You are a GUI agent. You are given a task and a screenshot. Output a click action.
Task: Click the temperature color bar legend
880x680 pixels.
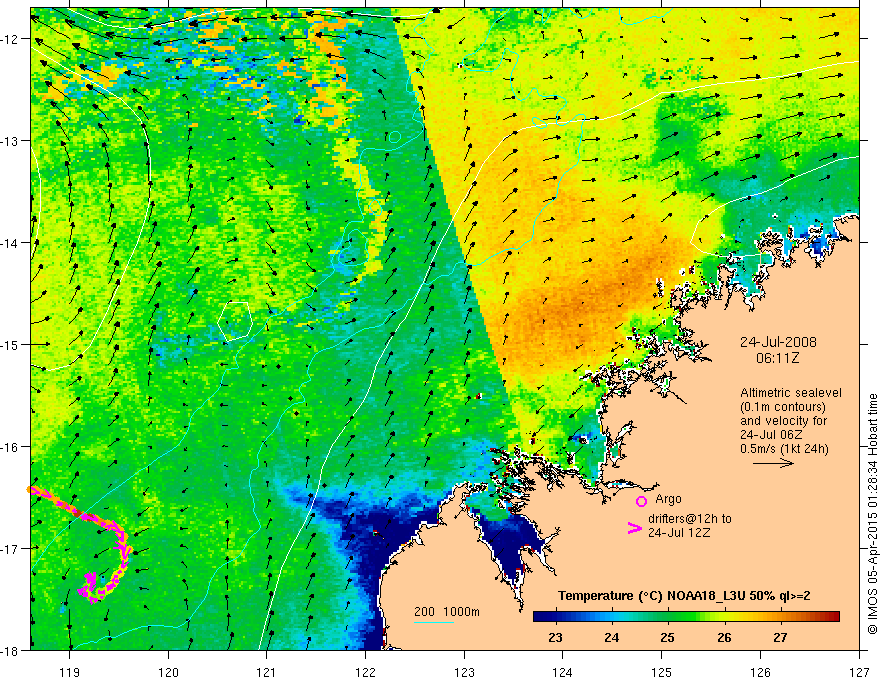686,617
